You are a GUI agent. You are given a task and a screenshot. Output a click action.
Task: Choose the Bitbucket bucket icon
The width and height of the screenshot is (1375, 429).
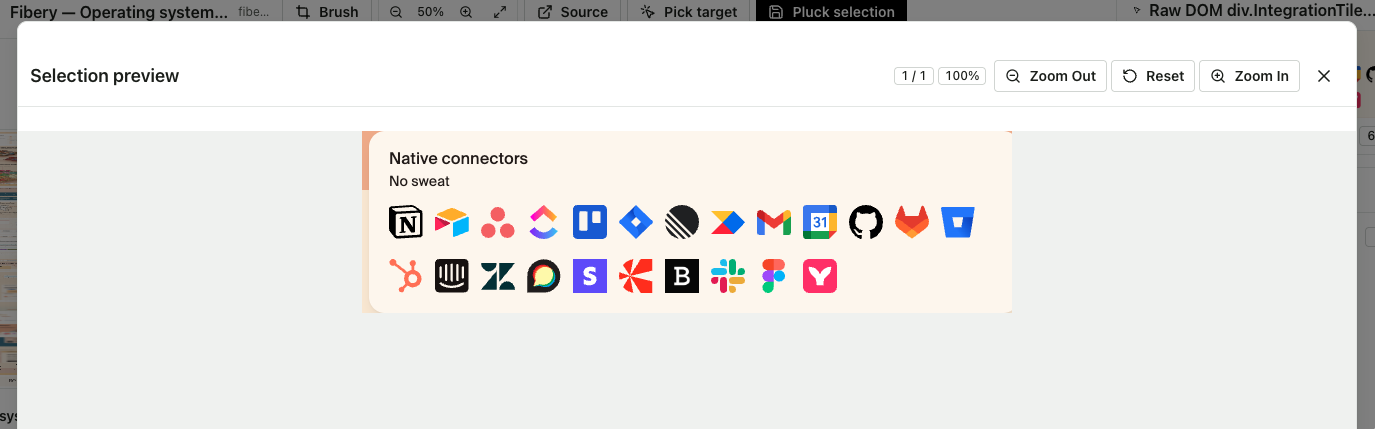(958, 222)
